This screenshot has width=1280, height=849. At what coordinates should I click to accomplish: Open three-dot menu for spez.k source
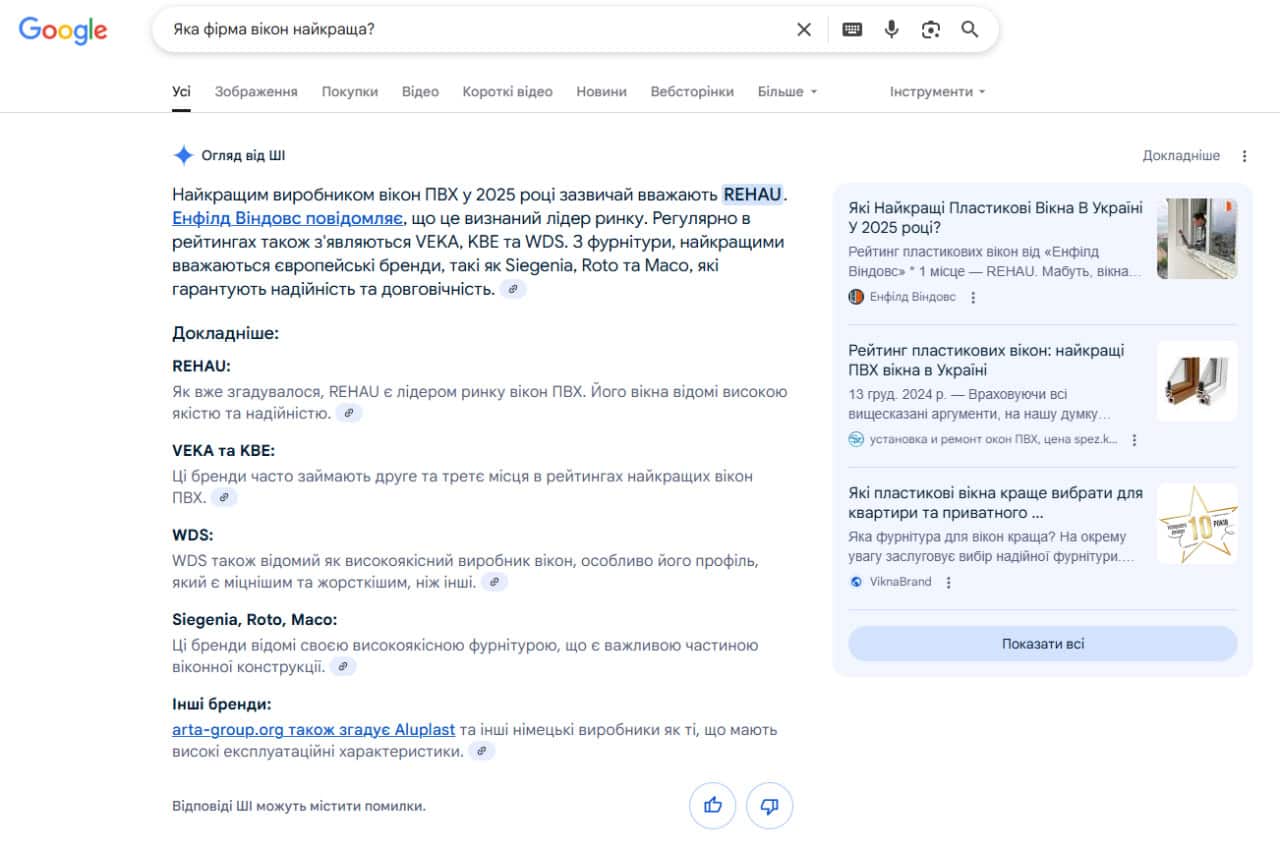point(1134,439)
